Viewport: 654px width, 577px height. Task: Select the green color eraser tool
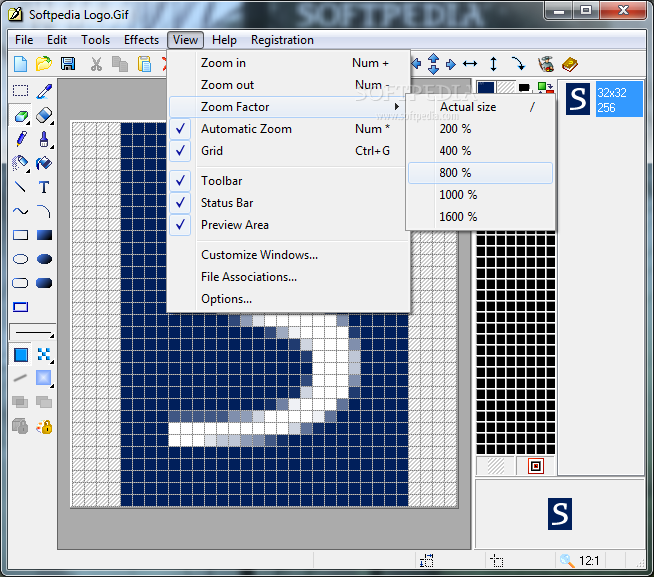[20, 115]
